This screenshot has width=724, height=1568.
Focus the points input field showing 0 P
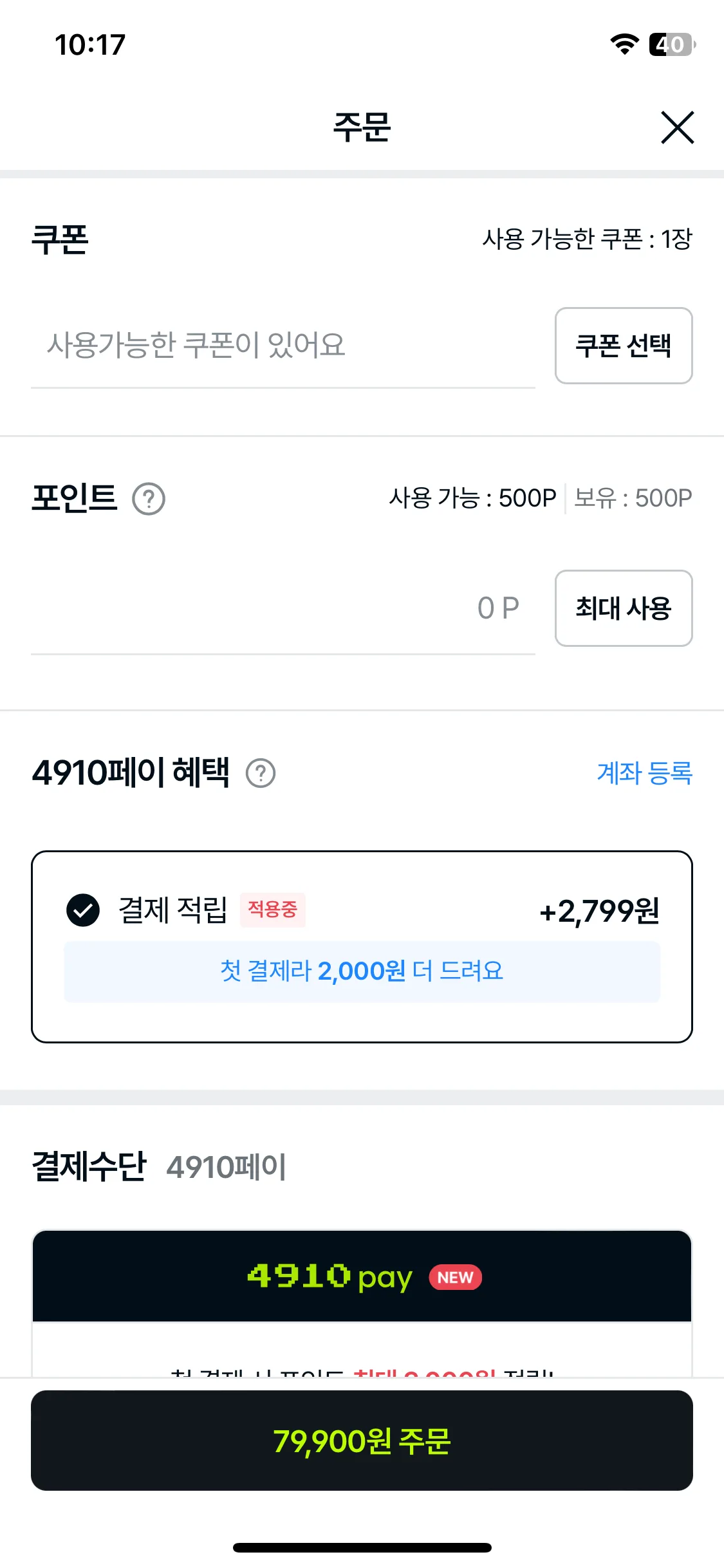(283, 609)
